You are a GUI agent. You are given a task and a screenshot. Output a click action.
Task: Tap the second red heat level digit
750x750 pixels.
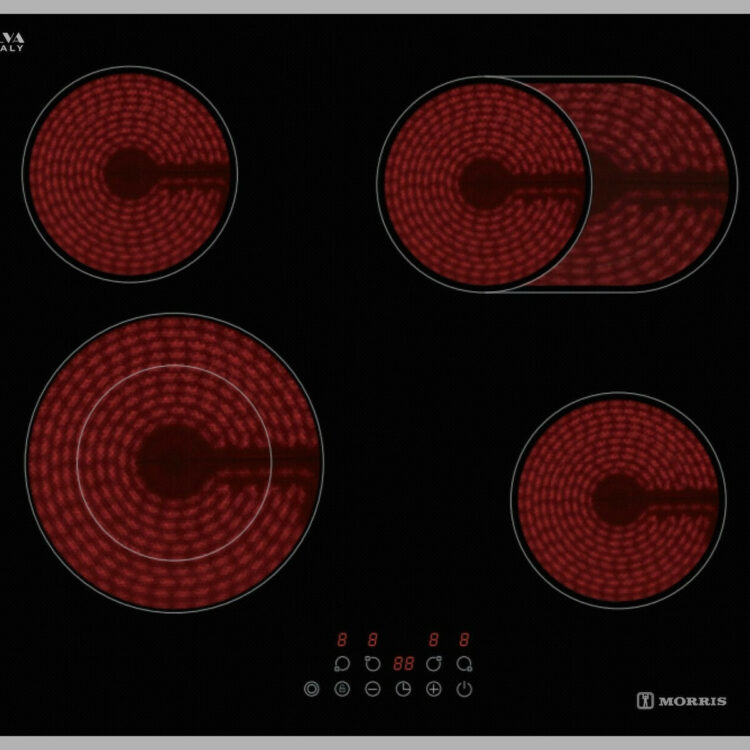tap(372, 639)
